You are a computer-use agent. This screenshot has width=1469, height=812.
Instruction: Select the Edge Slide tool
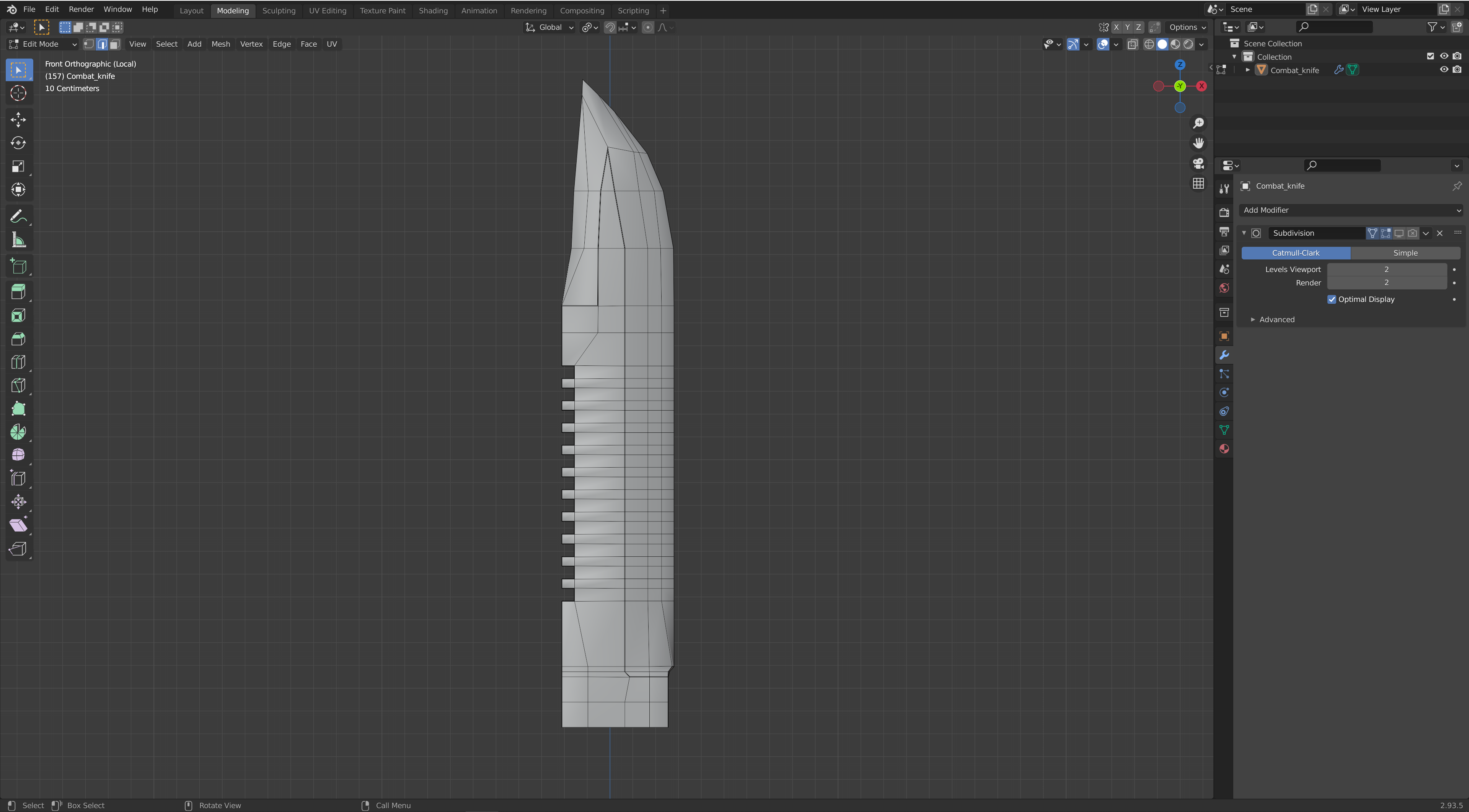point(18,478)
